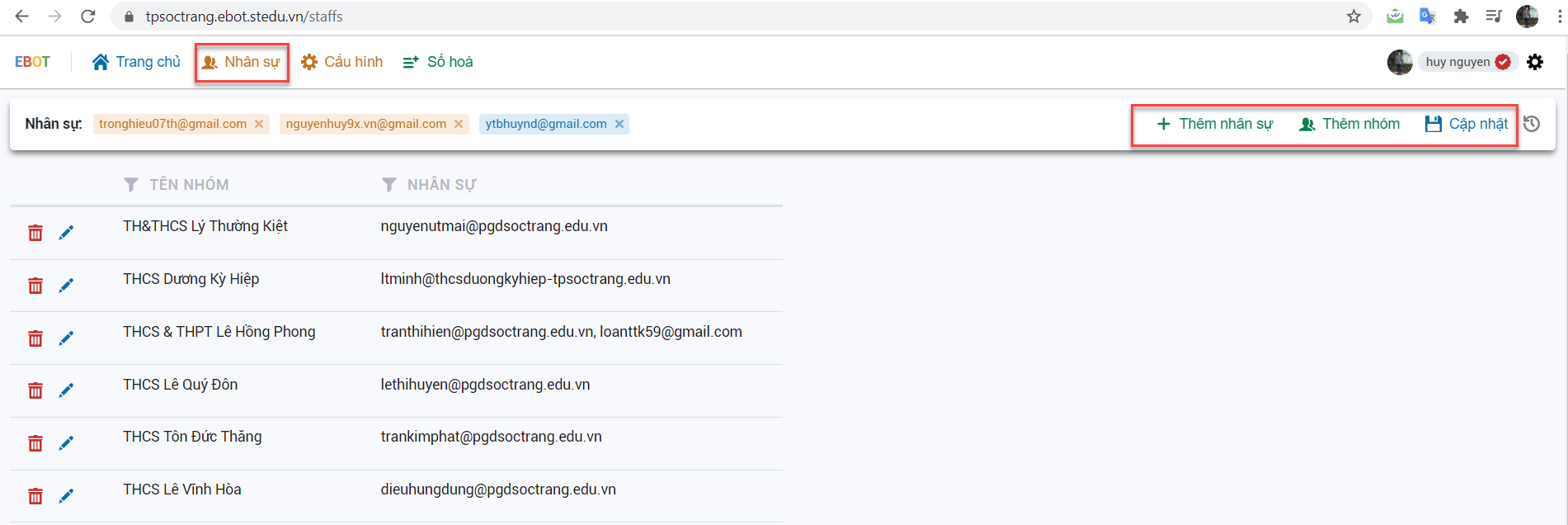Delete the THCS Lê Quý Đôn group
The image size is (1568, 525).
[35, 390]
